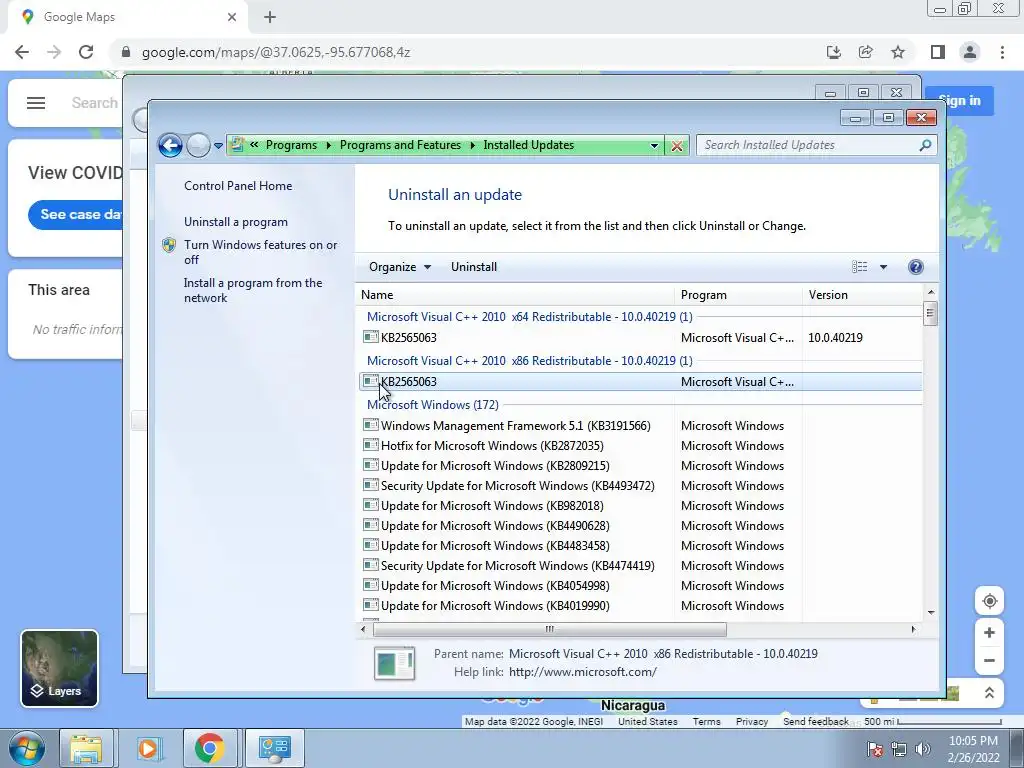The image size is (1024, 768).
Task: Click the microsoft.com help link in details pane
Action: coord(583,672)
